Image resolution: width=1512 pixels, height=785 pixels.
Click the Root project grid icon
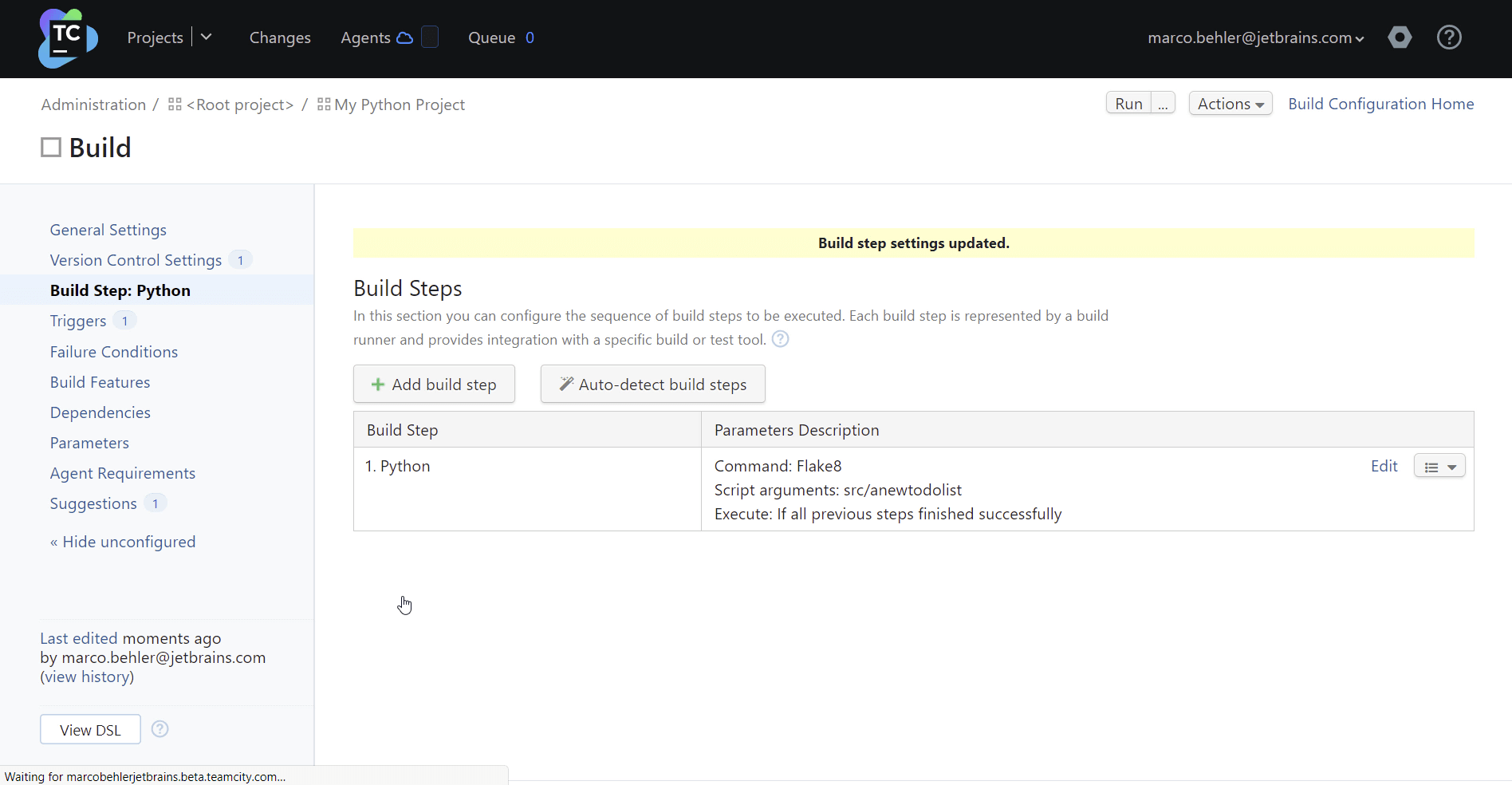(175, 105)
